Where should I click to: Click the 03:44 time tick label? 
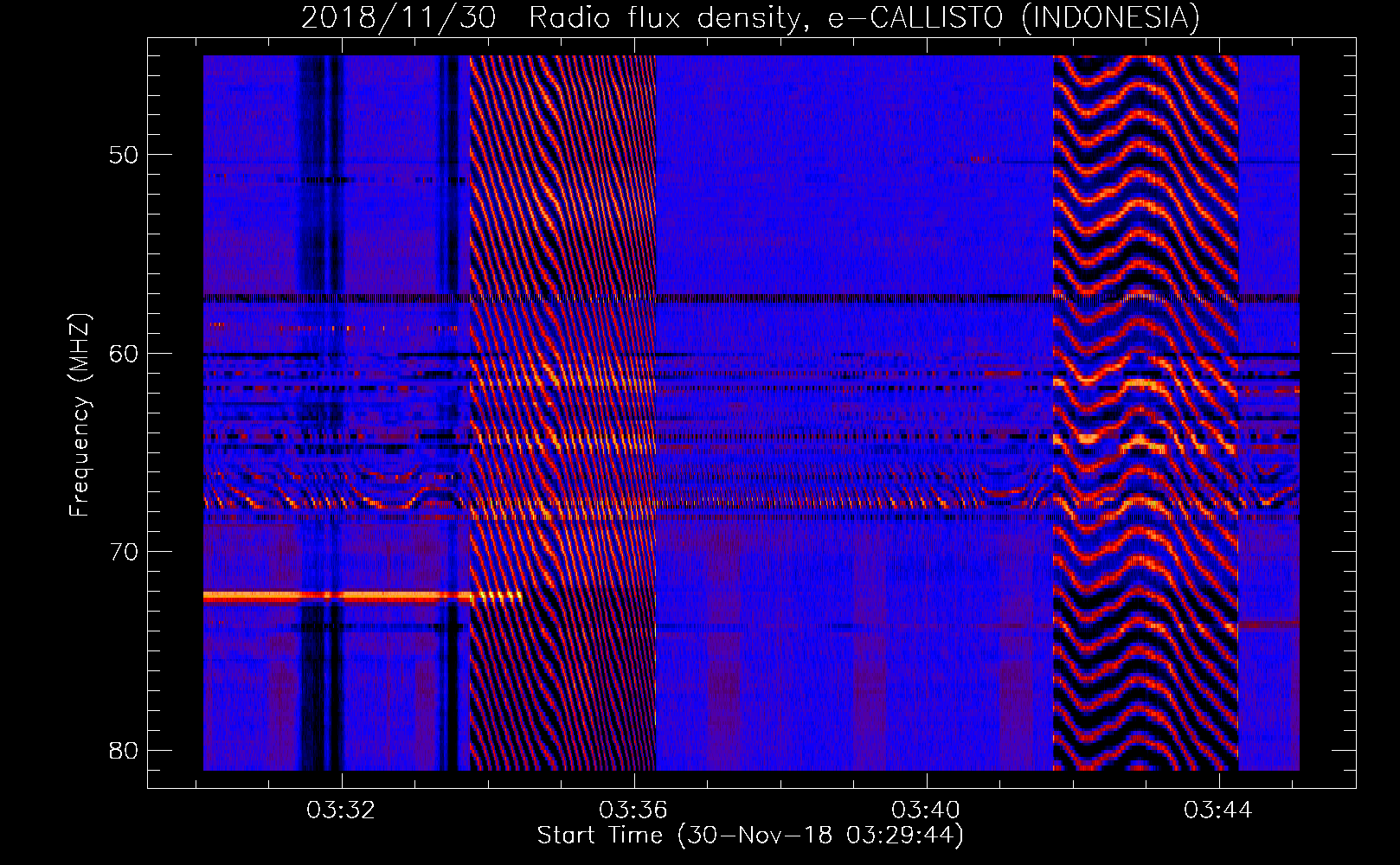pyautogui.click(x=1218, y=811)
